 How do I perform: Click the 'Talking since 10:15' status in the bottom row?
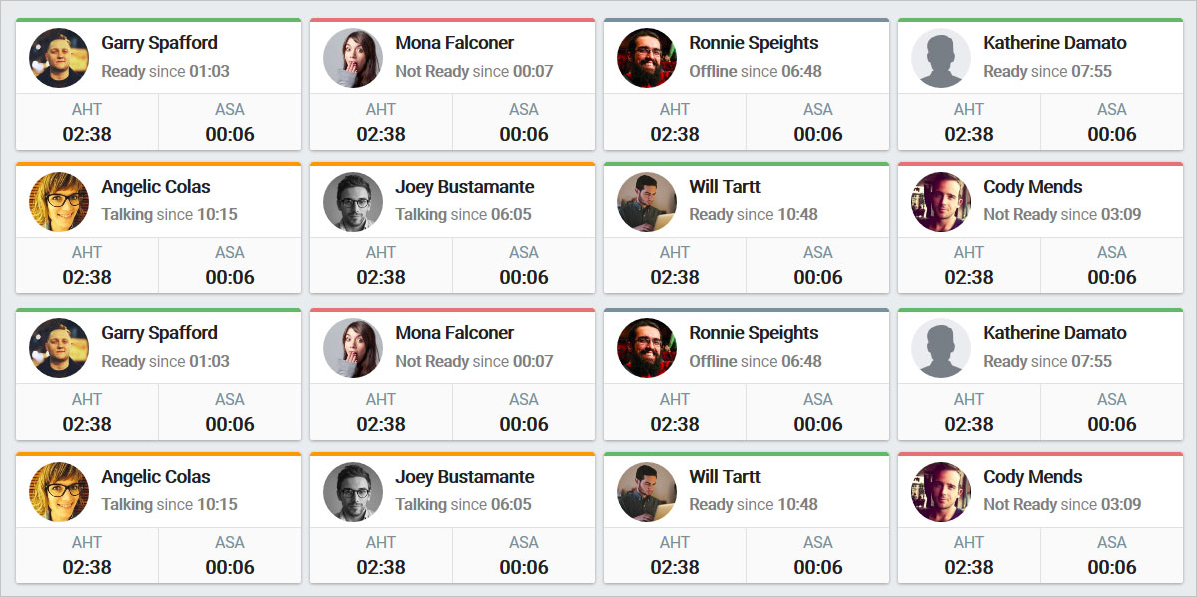169,505
